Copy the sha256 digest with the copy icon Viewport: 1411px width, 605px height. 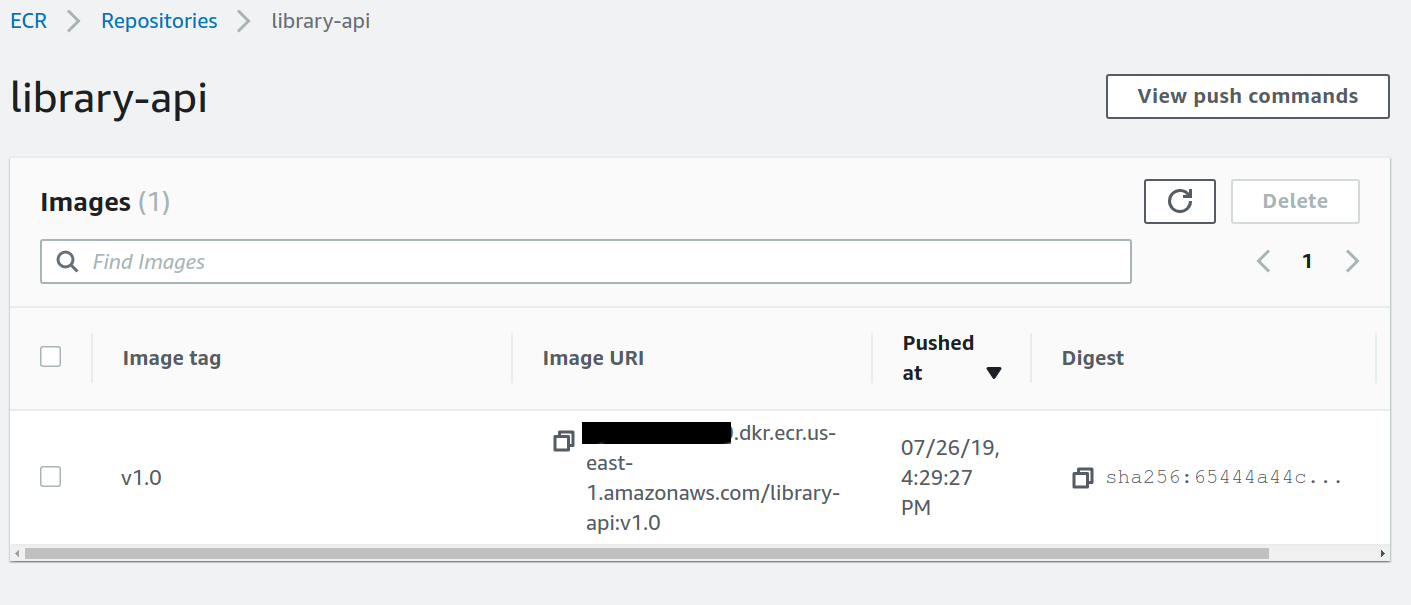click(x=1082, y=478)
